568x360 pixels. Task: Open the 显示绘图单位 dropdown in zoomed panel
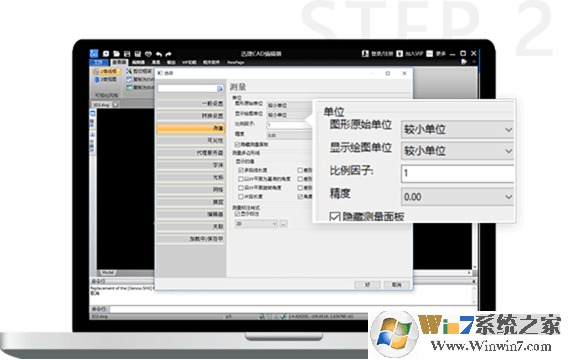tap(457, 151)
